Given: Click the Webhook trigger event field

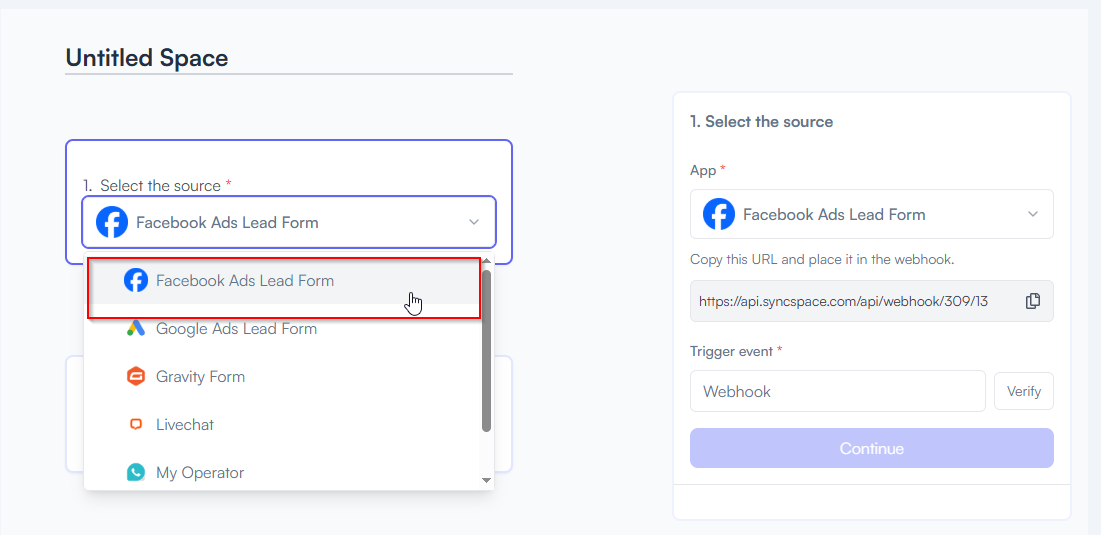Looking at the screenshot, I should [838, 391].
